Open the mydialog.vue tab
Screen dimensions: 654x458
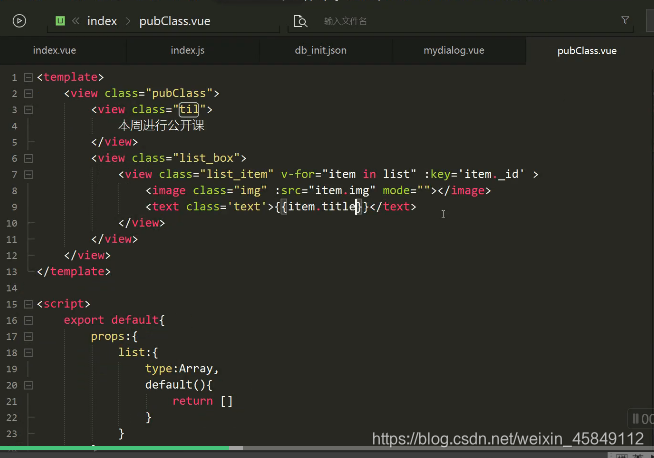(x=454, y=50)
